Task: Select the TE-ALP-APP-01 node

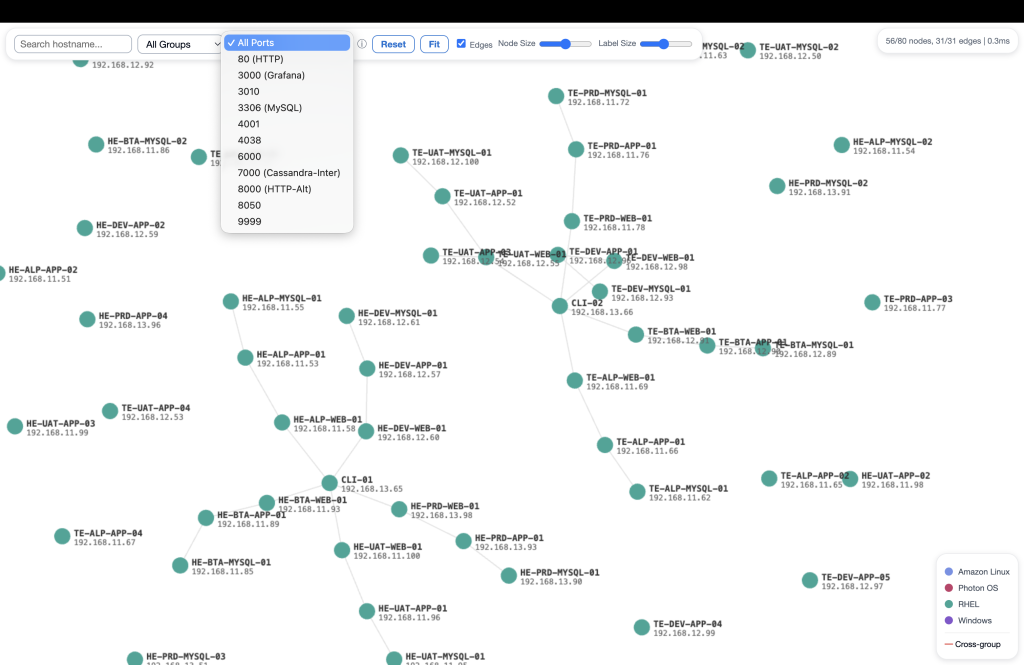Action: [605, 445]
